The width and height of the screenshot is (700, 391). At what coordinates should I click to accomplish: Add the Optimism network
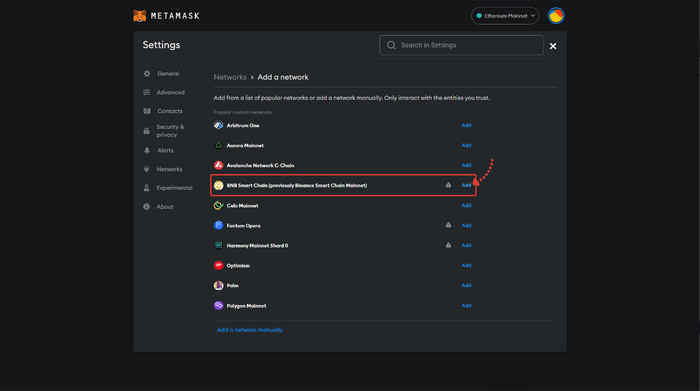466,266
